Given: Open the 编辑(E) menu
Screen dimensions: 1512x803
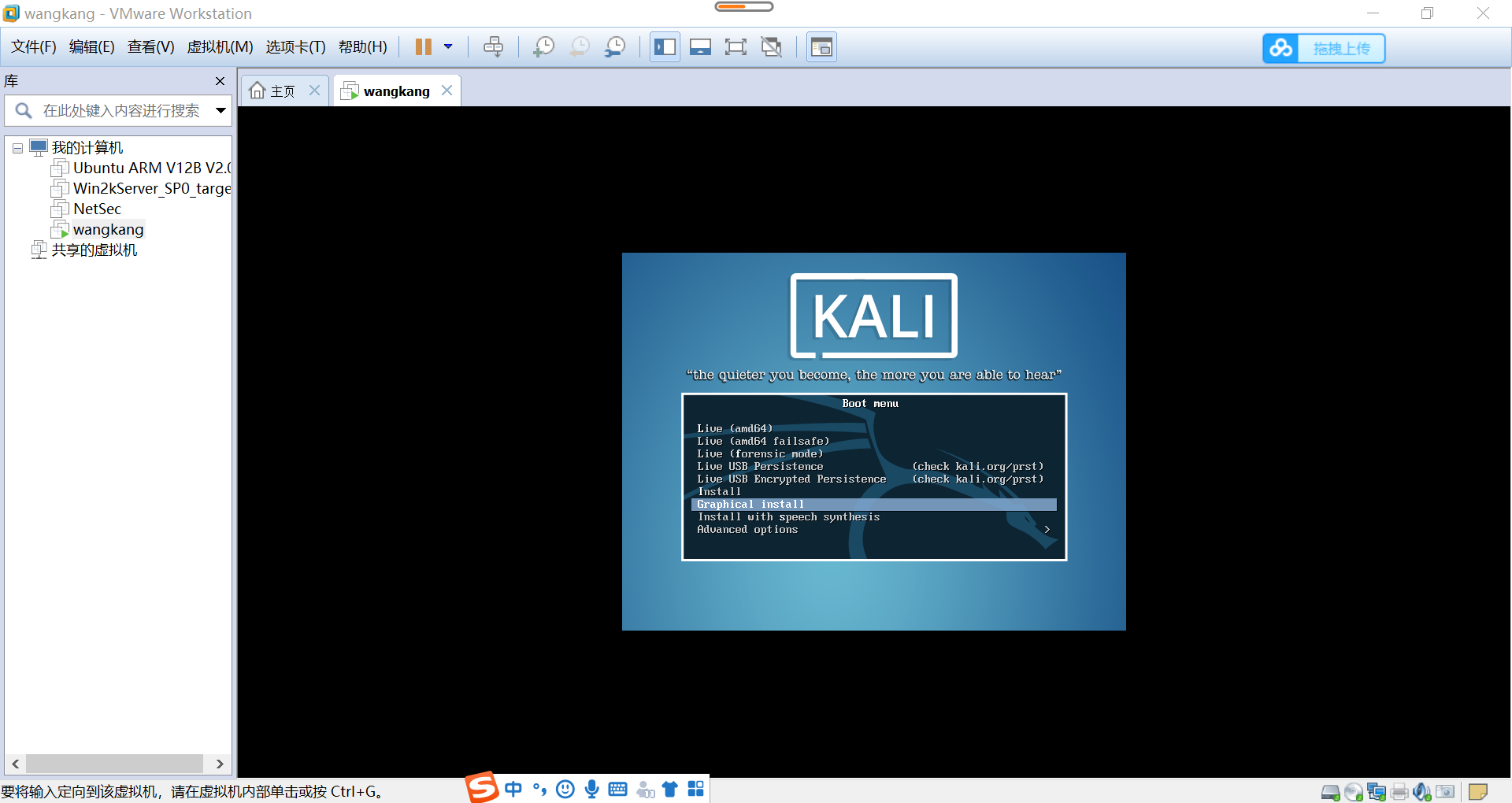Looking at the screenshot, I should (x=92, y=47).
